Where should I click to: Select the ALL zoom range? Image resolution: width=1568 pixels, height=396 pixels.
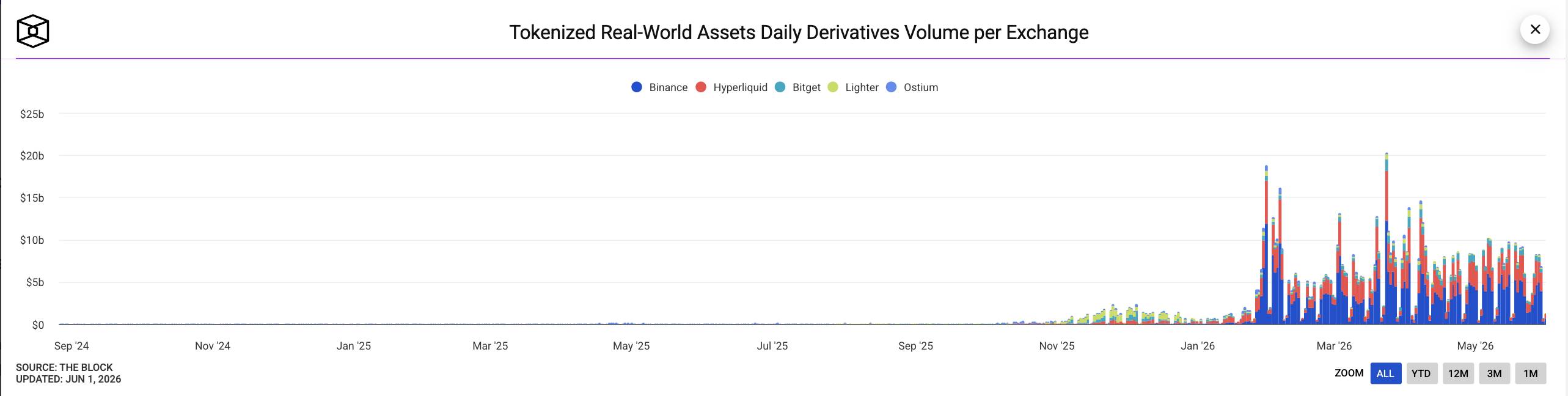click(1385, 373)
